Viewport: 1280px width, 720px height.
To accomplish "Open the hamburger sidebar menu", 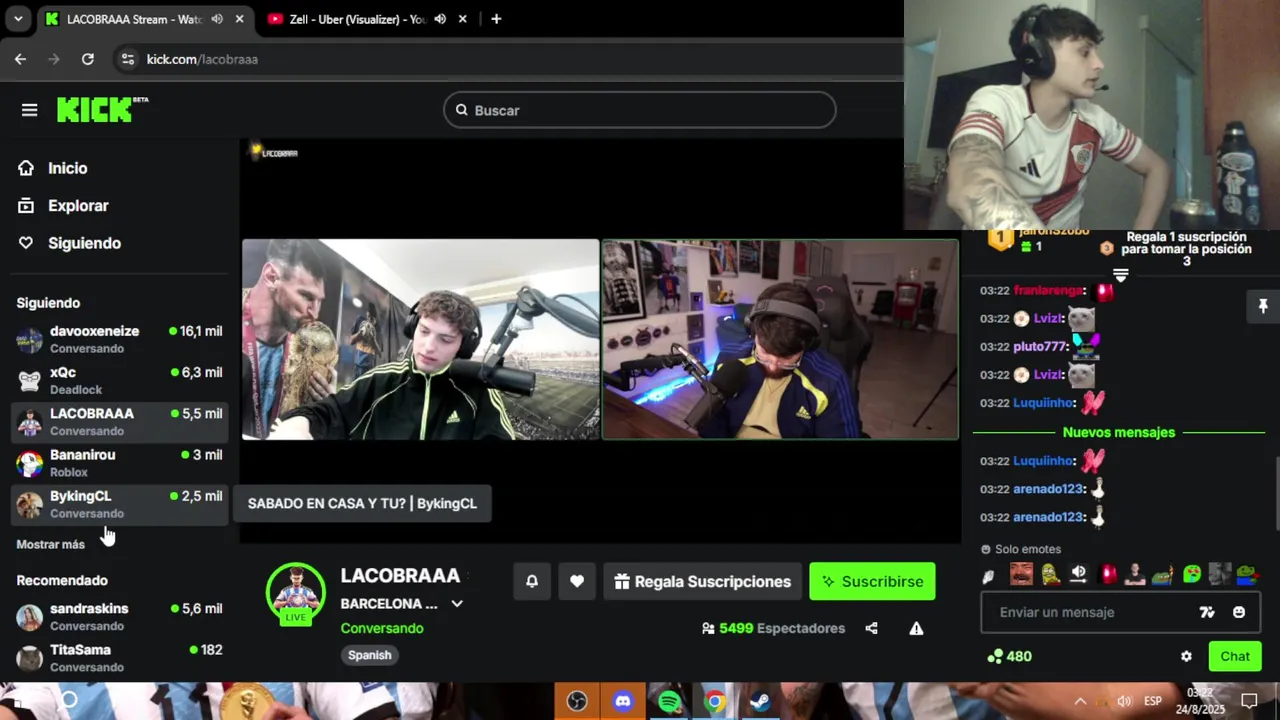I will pyautogui.click(x=29, y=110).
